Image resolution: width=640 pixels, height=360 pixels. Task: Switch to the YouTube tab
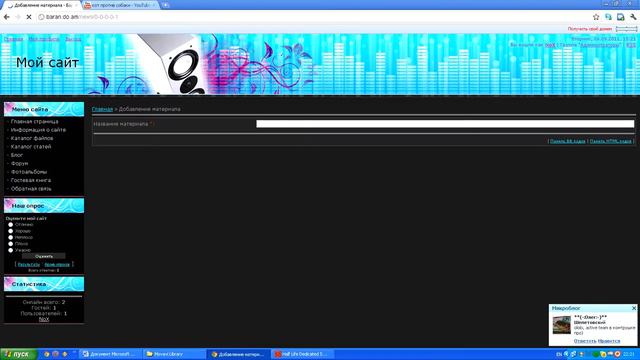coord(120,5)
